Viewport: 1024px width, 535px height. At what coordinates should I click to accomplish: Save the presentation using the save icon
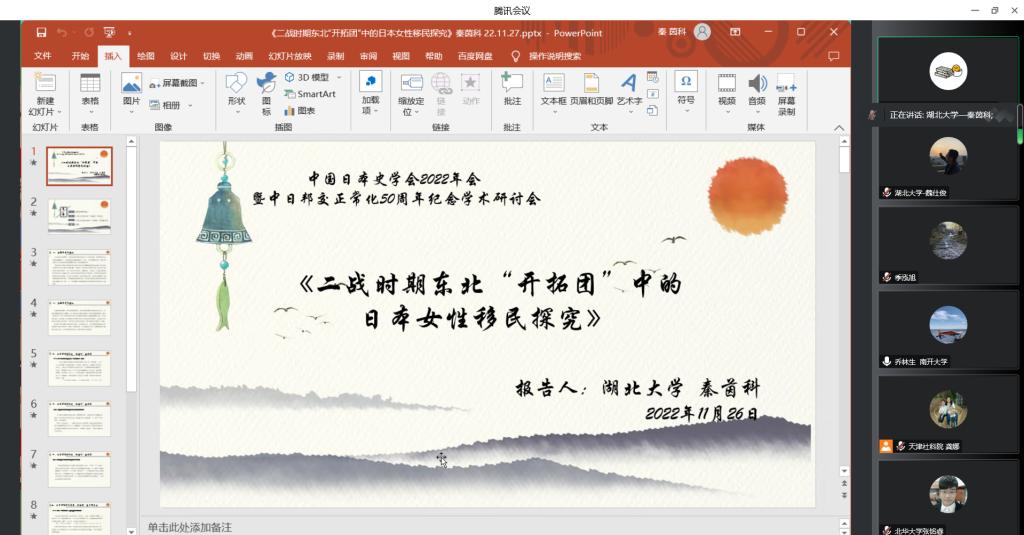pyautogui.click(x=41, y=33)
